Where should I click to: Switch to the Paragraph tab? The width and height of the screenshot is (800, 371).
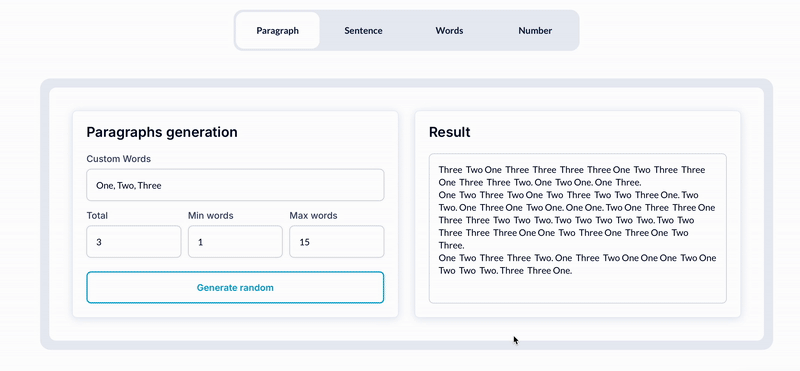pyautogui.click(x=278, y=31)
